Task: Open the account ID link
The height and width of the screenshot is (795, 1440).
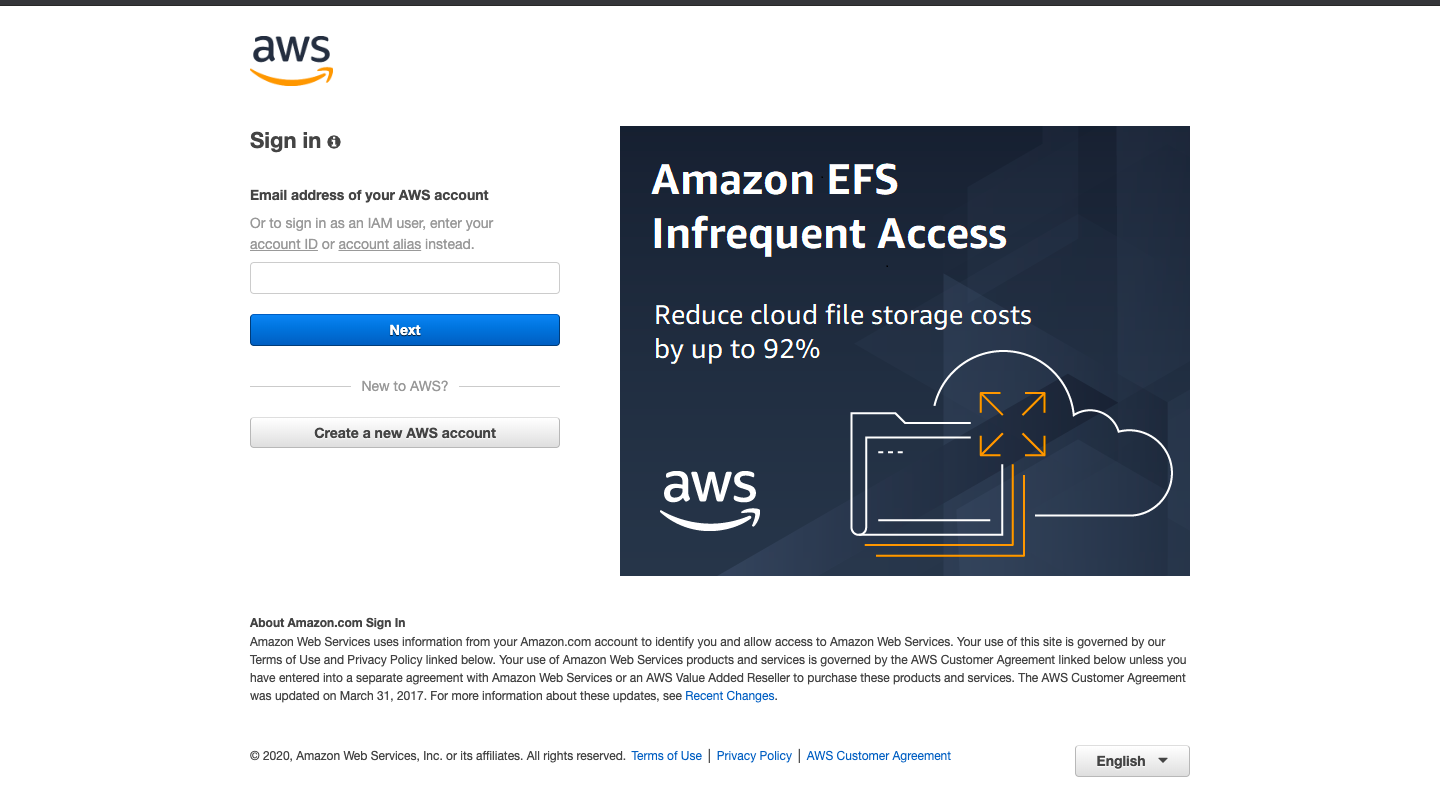Action: pos(283,244)
